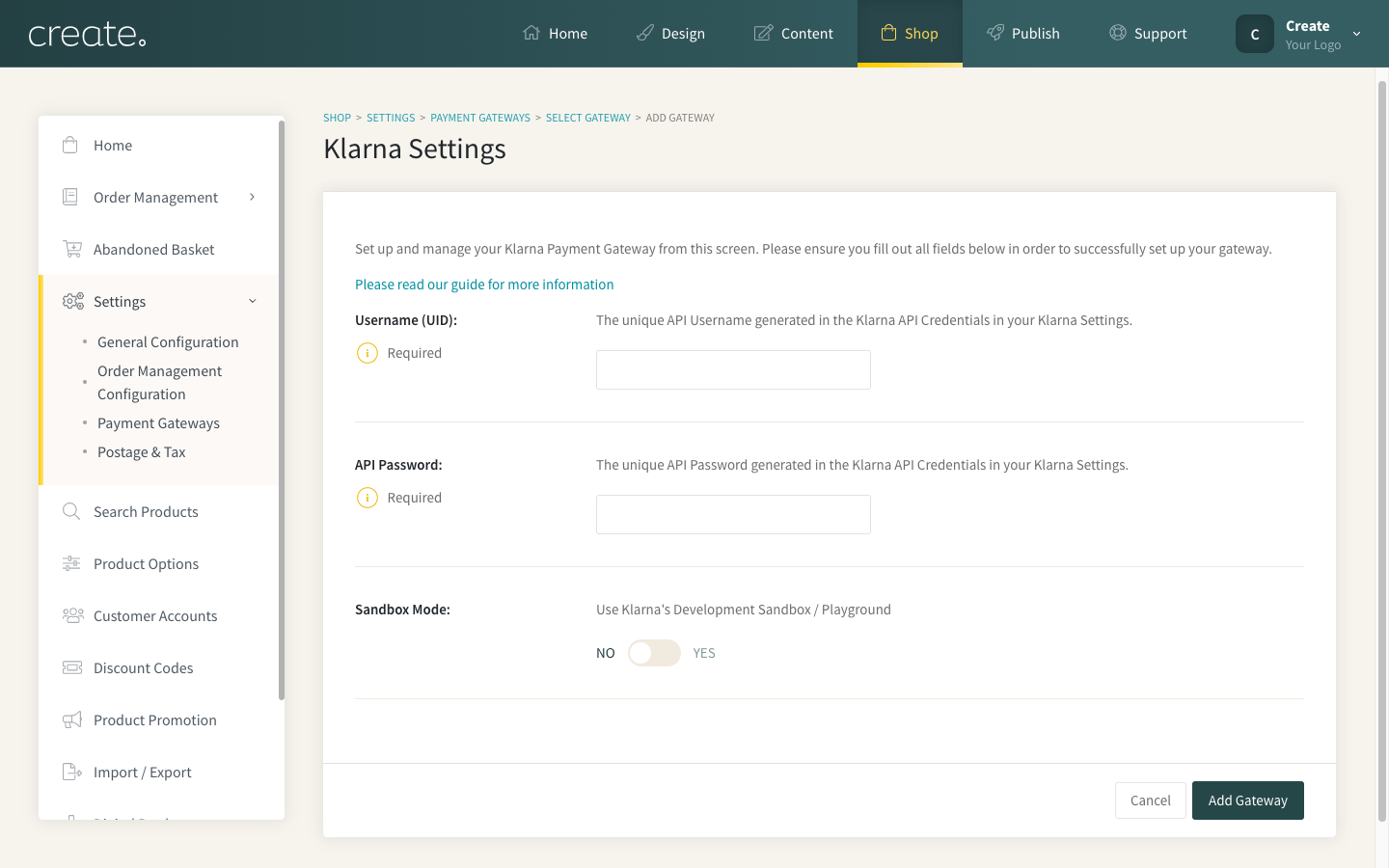Click the Design paintbrush icon

[645, 33]
